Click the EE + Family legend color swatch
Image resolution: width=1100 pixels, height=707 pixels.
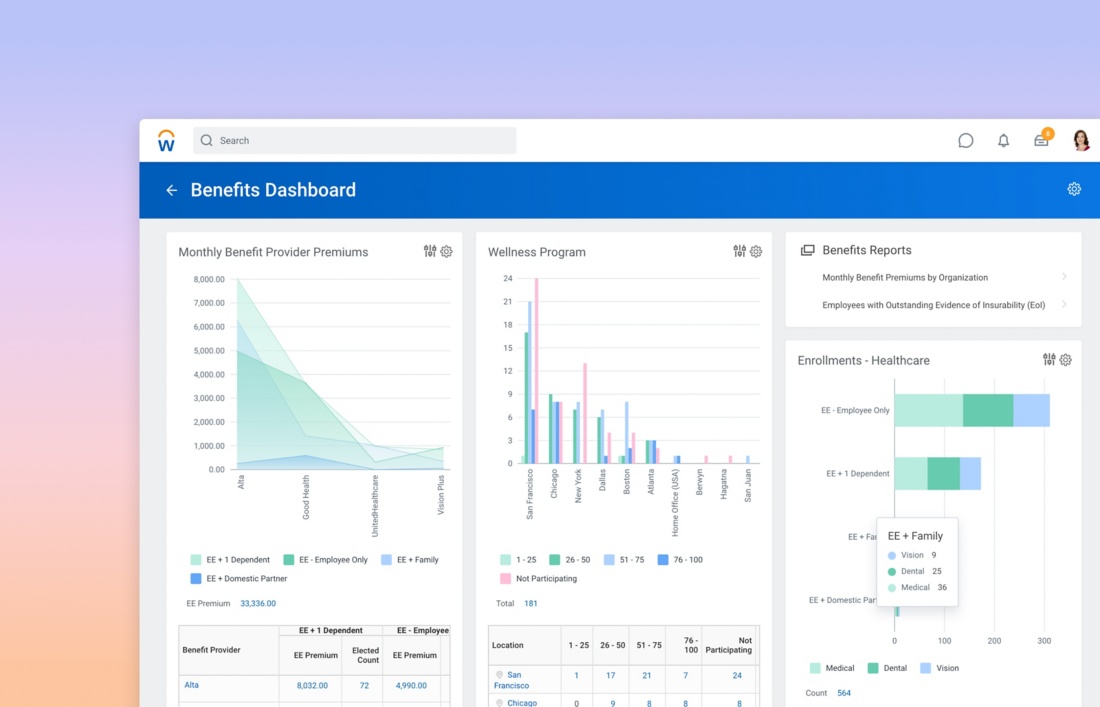(x=387, y=560)
